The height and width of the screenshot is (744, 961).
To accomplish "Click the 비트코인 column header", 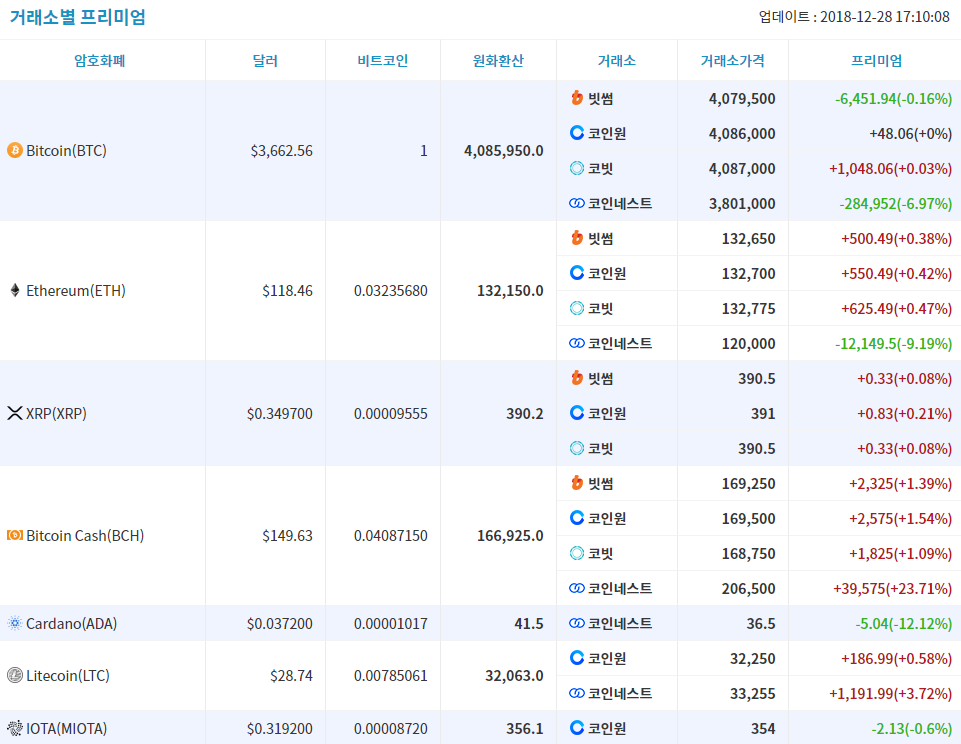I will point(382,61).
